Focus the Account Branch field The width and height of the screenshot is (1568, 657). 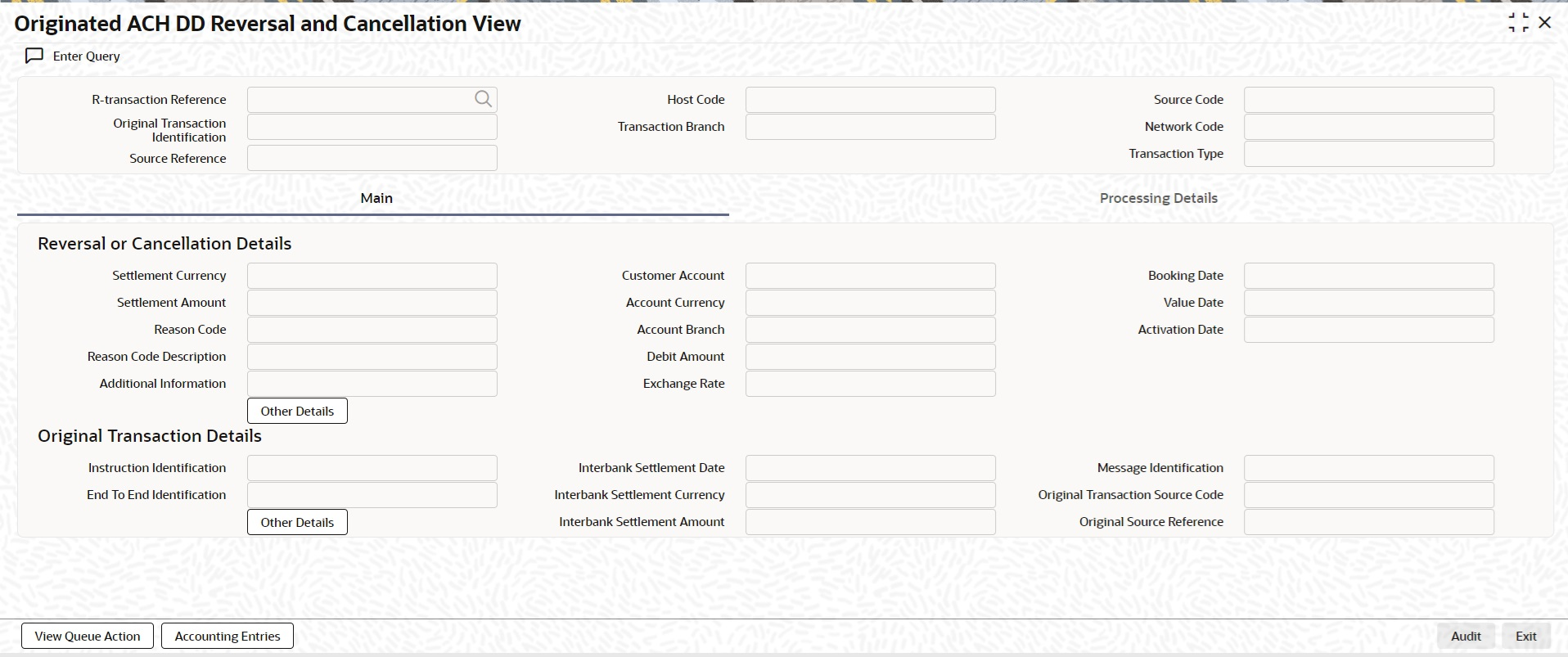pyautogui.click(x=871, y=330)
